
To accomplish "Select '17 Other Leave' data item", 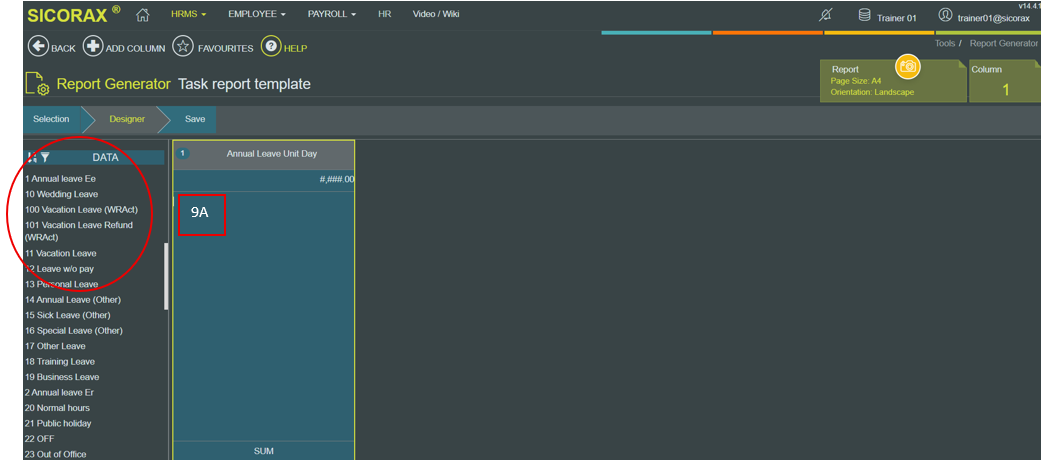I will [x=55, y=346].
